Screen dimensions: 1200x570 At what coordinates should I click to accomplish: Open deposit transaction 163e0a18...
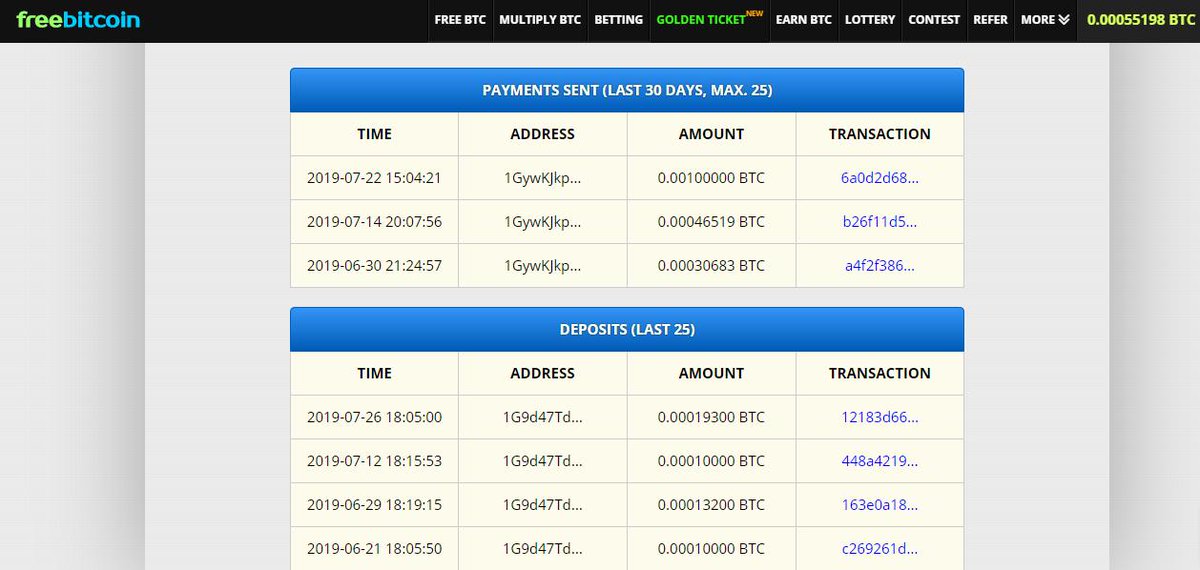click(880, 505)
